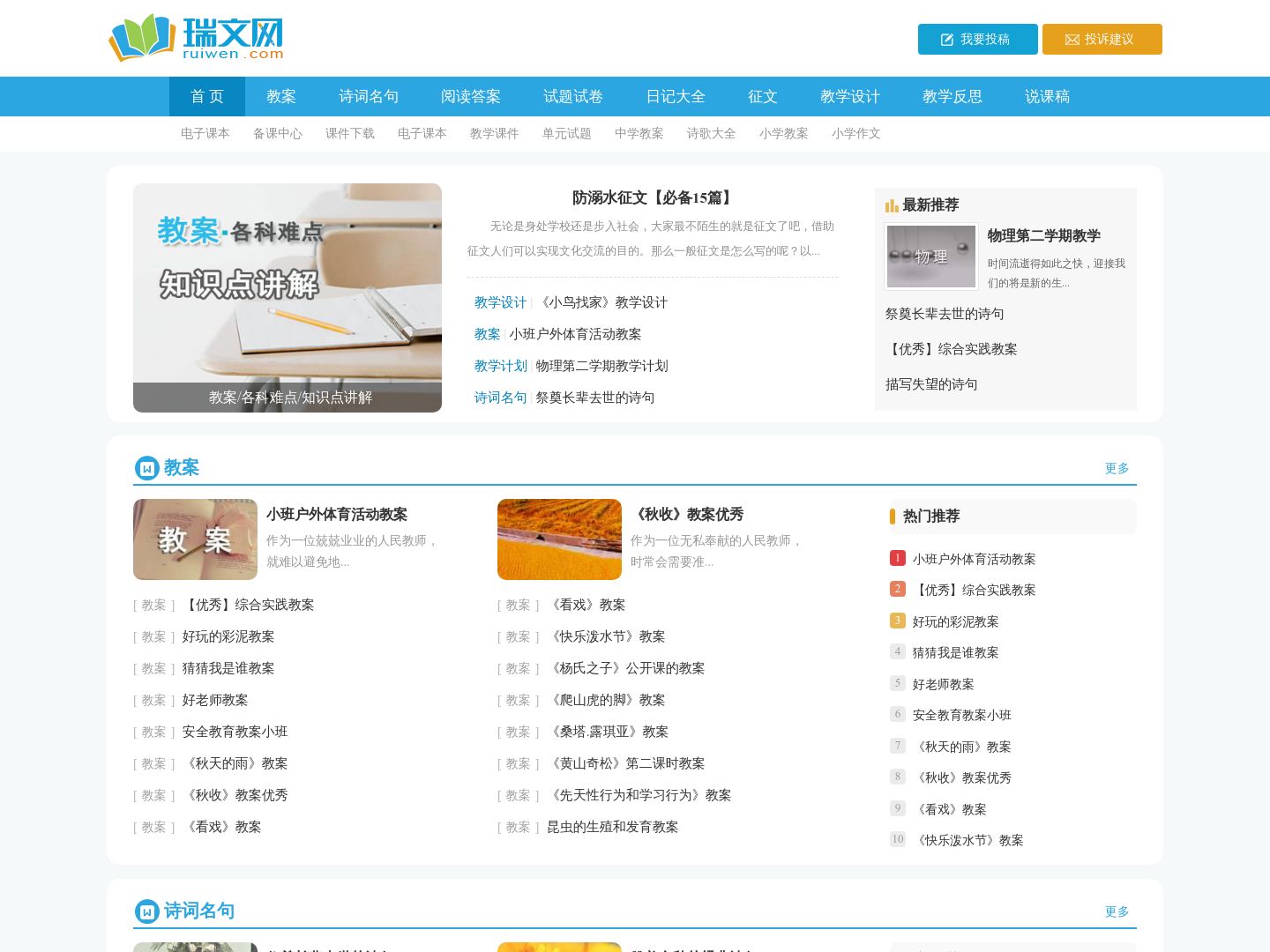
Task: Click the 教学设计 category tag in featured list
Action: (x=500, y=302)
